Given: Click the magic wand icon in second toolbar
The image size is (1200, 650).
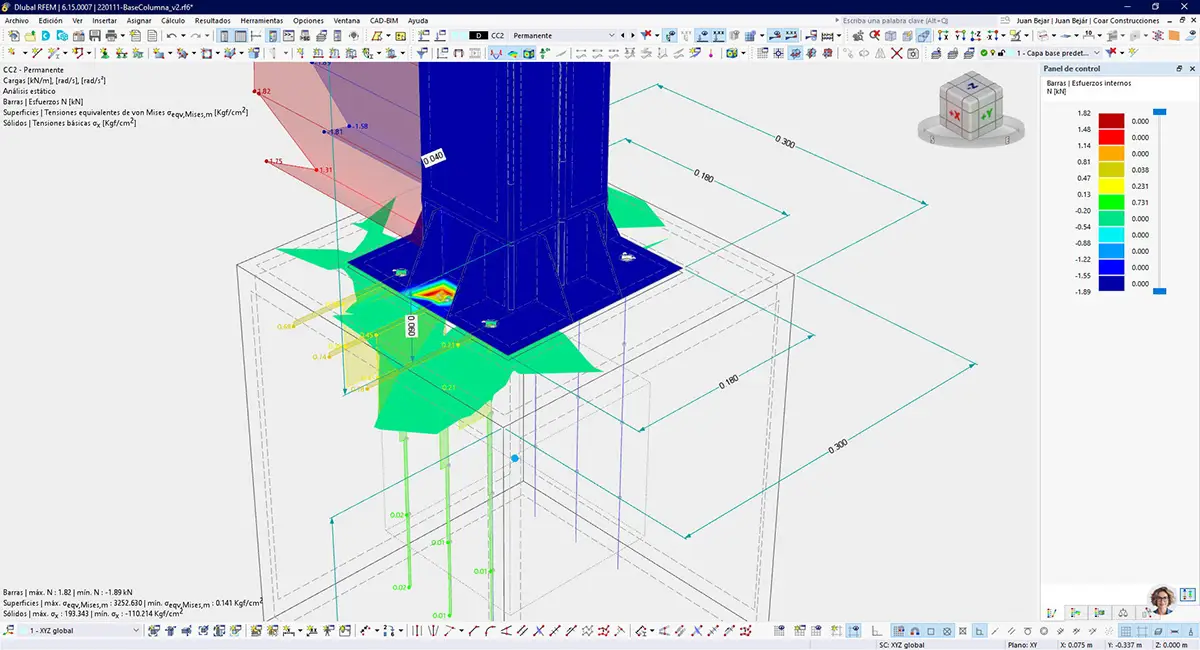Looking at the screenshot, I should coord(1132,51).
